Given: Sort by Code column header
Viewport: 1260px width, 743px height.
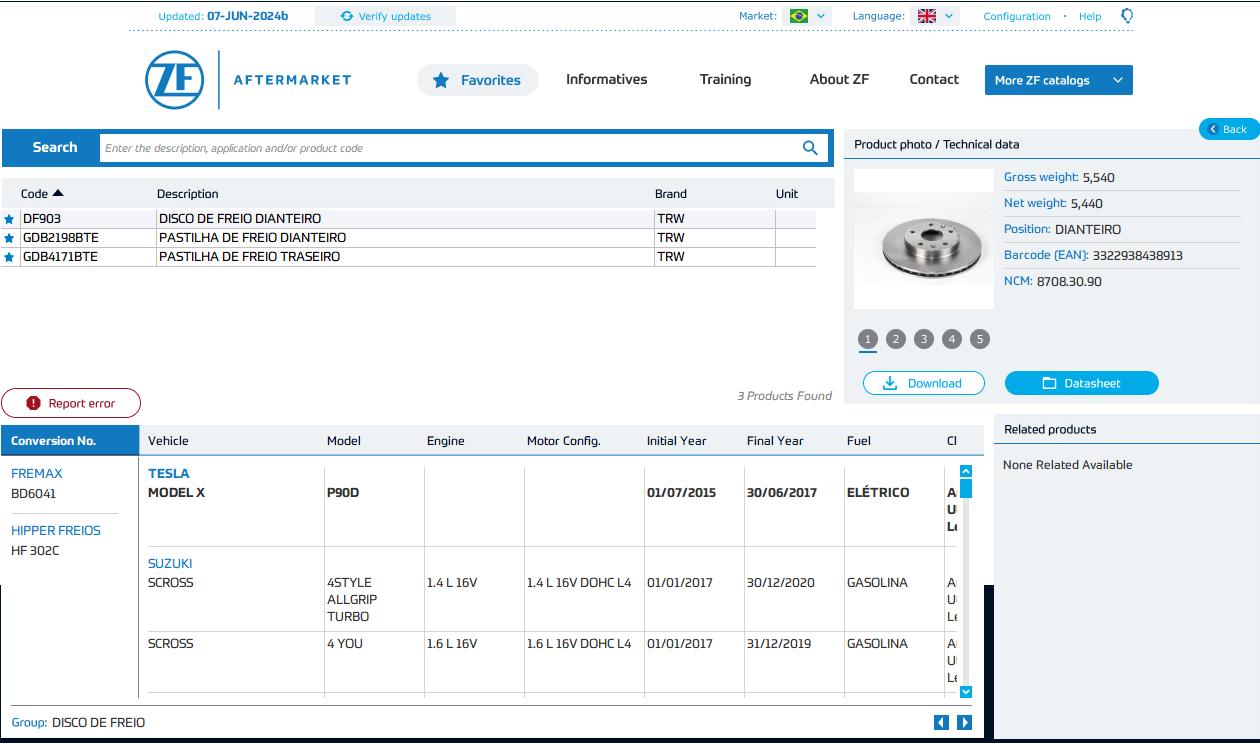Looking at the screenshot, I should 42,194.
